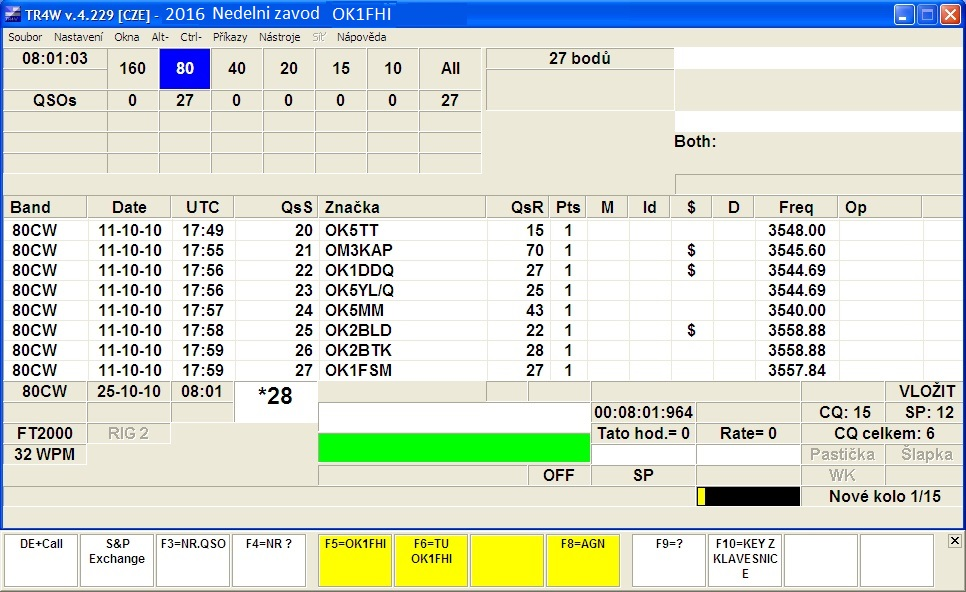Select log row with callsign OM3KAP
966x592 pixels.
click(x=484, y=250)
